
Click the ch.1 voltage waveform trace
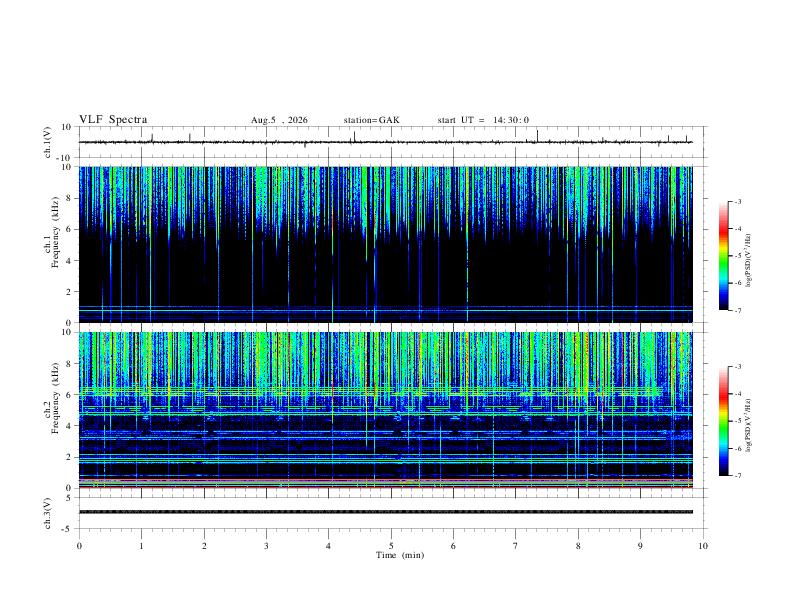[385, 142]
